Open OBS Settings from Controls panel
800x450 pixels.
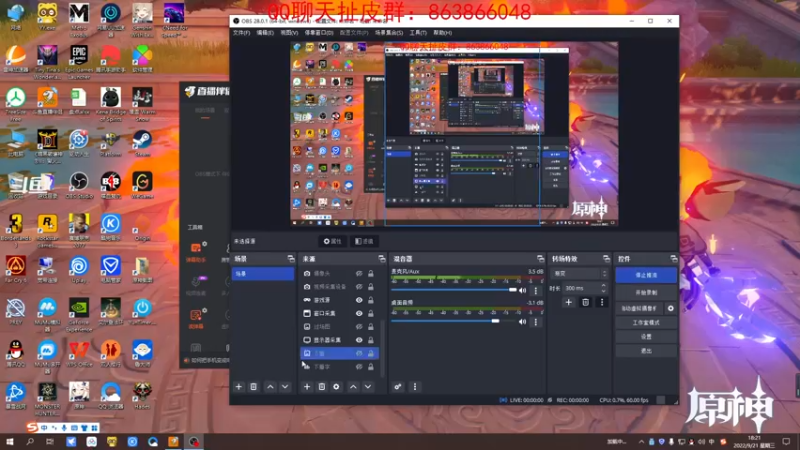(646, 337)
